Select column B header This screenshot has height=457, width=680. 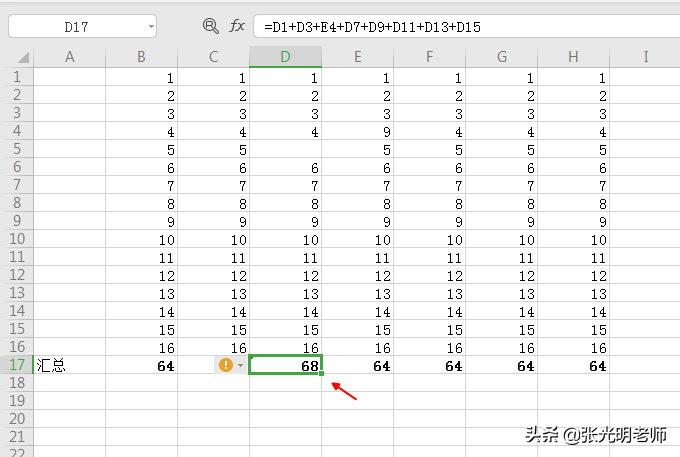point(141,57)
